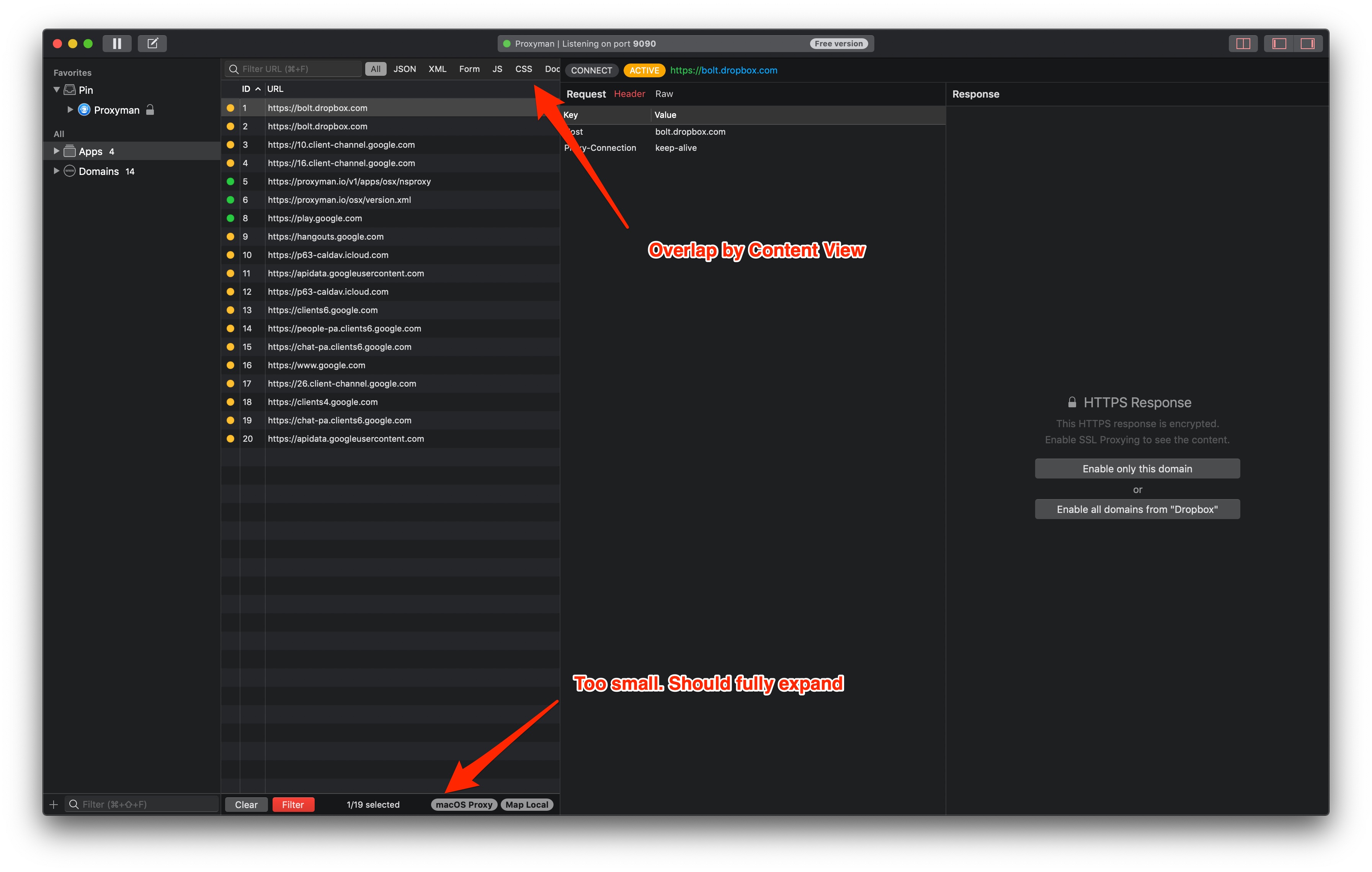Collapse the Pin folder
Image resolution: width=1372 pixels, height=872 pixels.
(56, 90)
